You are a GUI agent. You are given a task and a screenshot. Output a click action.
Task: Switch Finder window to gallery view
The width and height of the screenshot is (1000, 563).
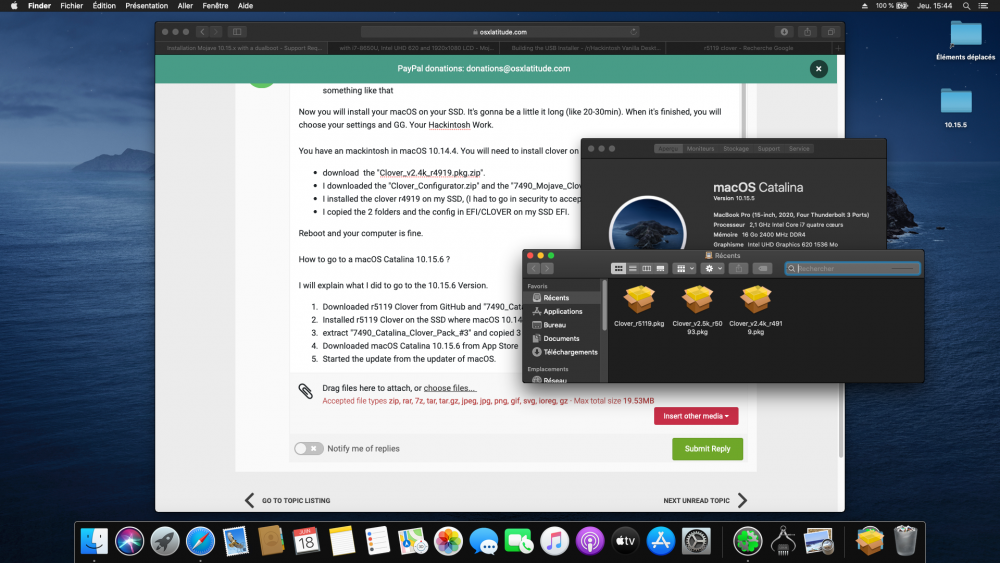(x=661, y=268)
